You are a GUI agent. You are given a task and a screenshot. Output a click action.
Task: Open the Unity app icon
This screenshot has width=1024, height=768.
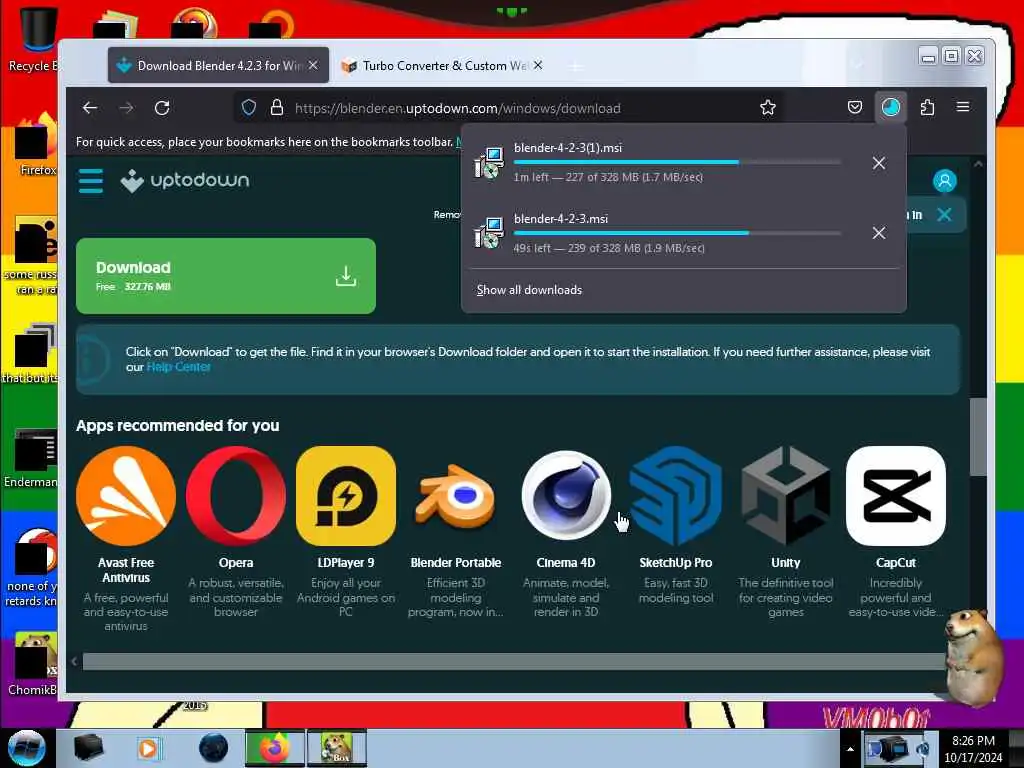click(x=786, y=496)
